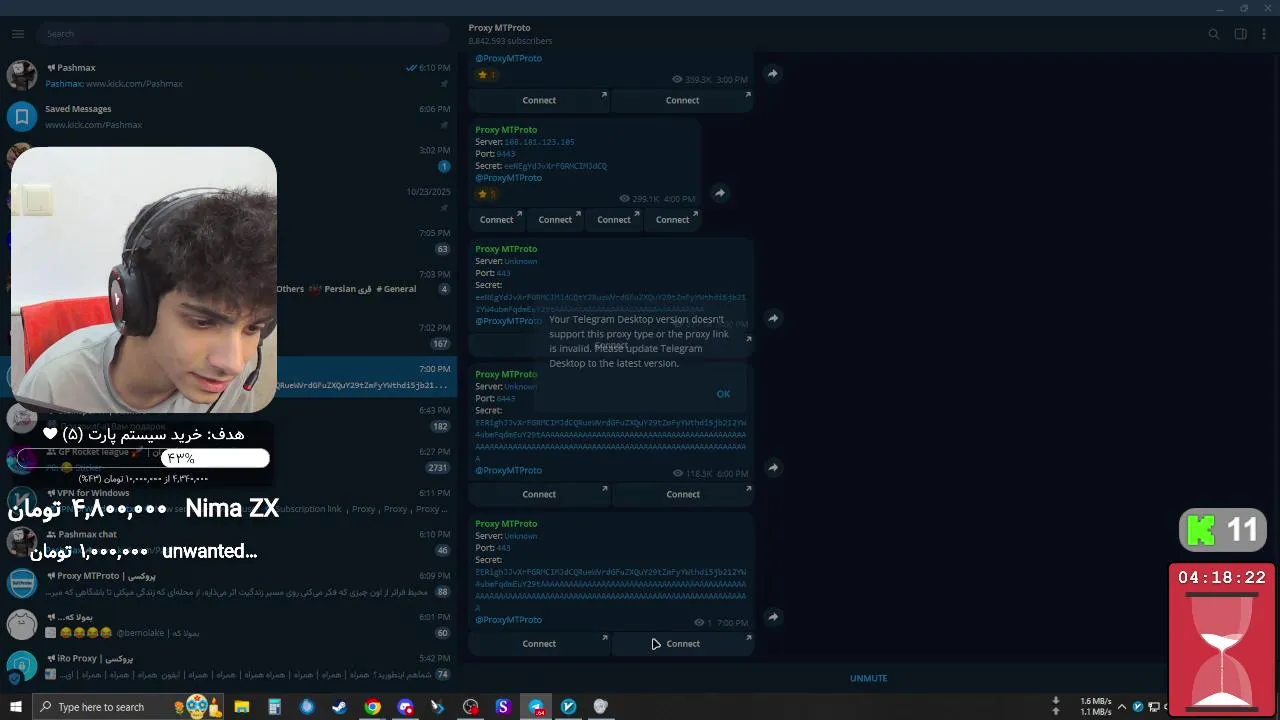
Task: Click right Connect under the 7:00 PM message
Action: (682, 644)
